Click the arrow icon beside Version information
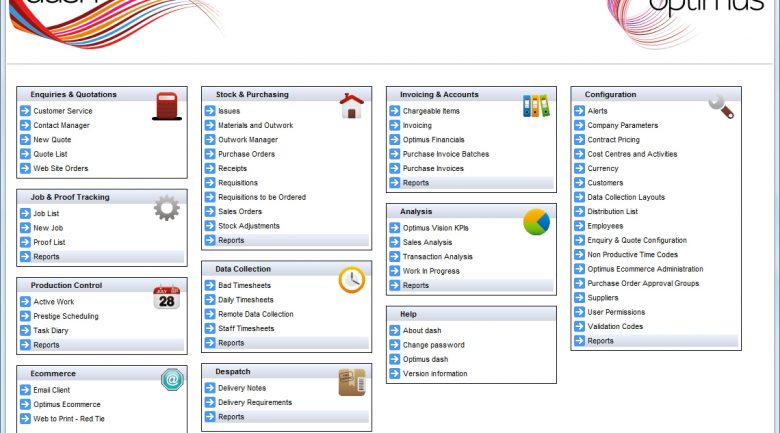 point(394,373)
